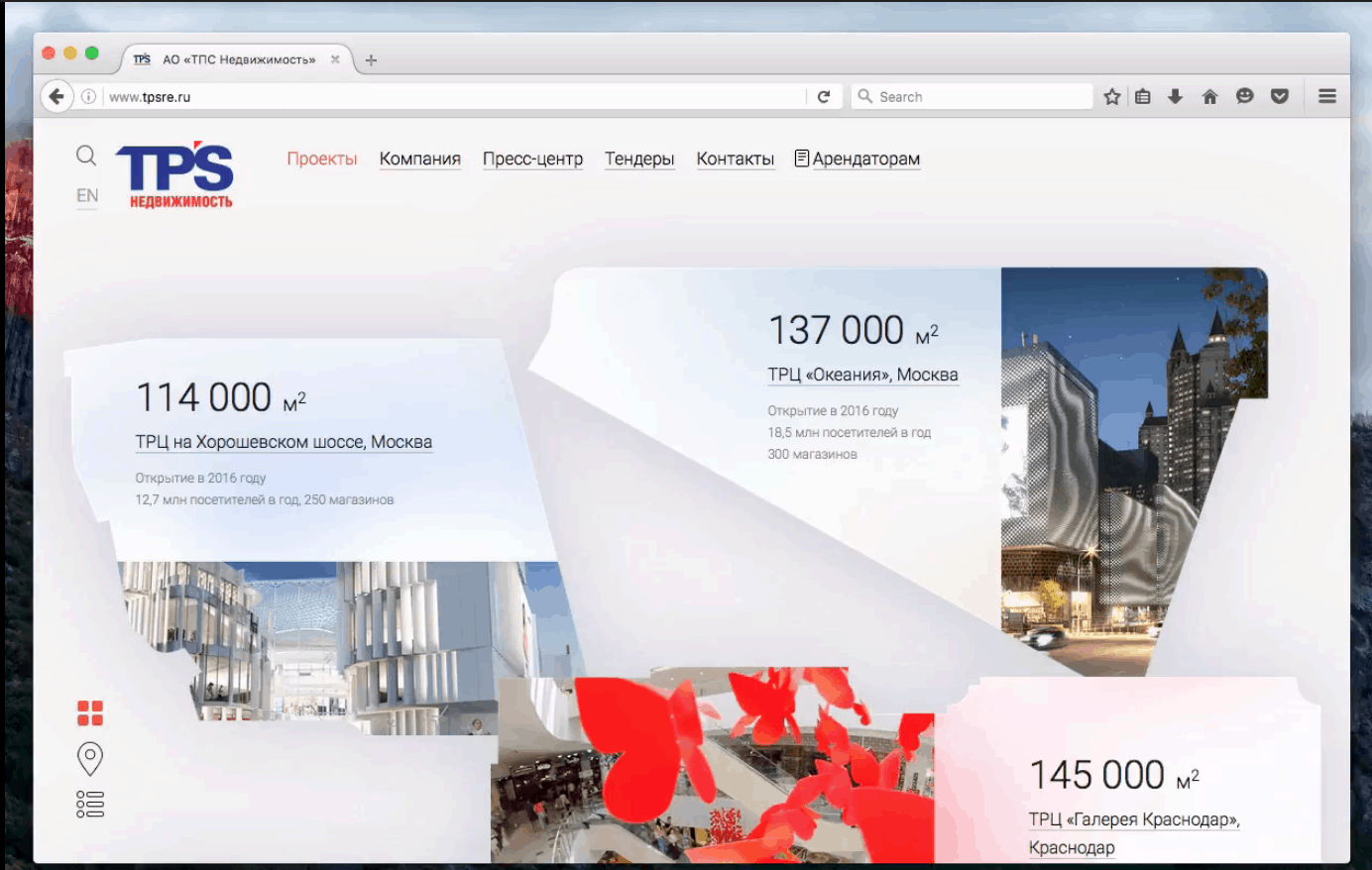Open a new browser tab
This screenshot has width=1372, height=870.
(x=371, y=60)
